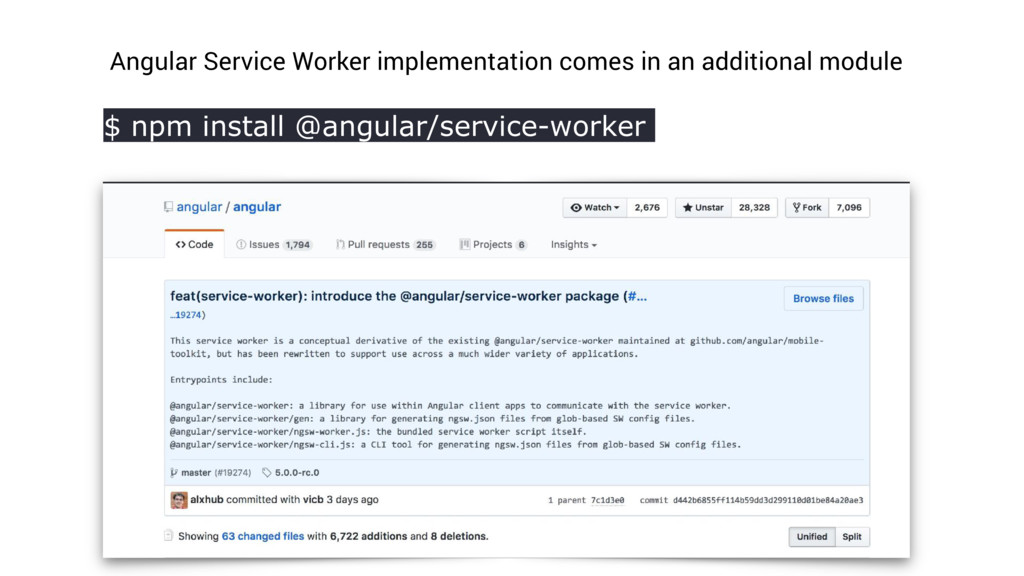1024x576 pixels.
Task: Click the Browse files button
Action: (824, 298)
